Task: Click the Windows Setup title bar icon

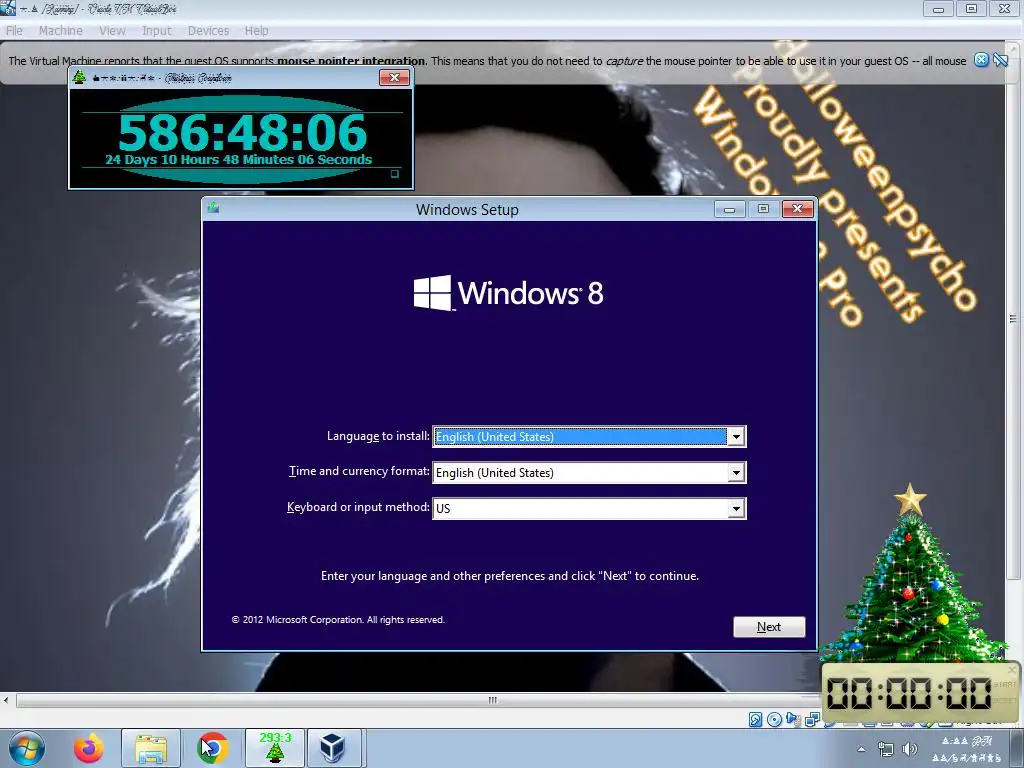Action: click(x=213, y=208)
